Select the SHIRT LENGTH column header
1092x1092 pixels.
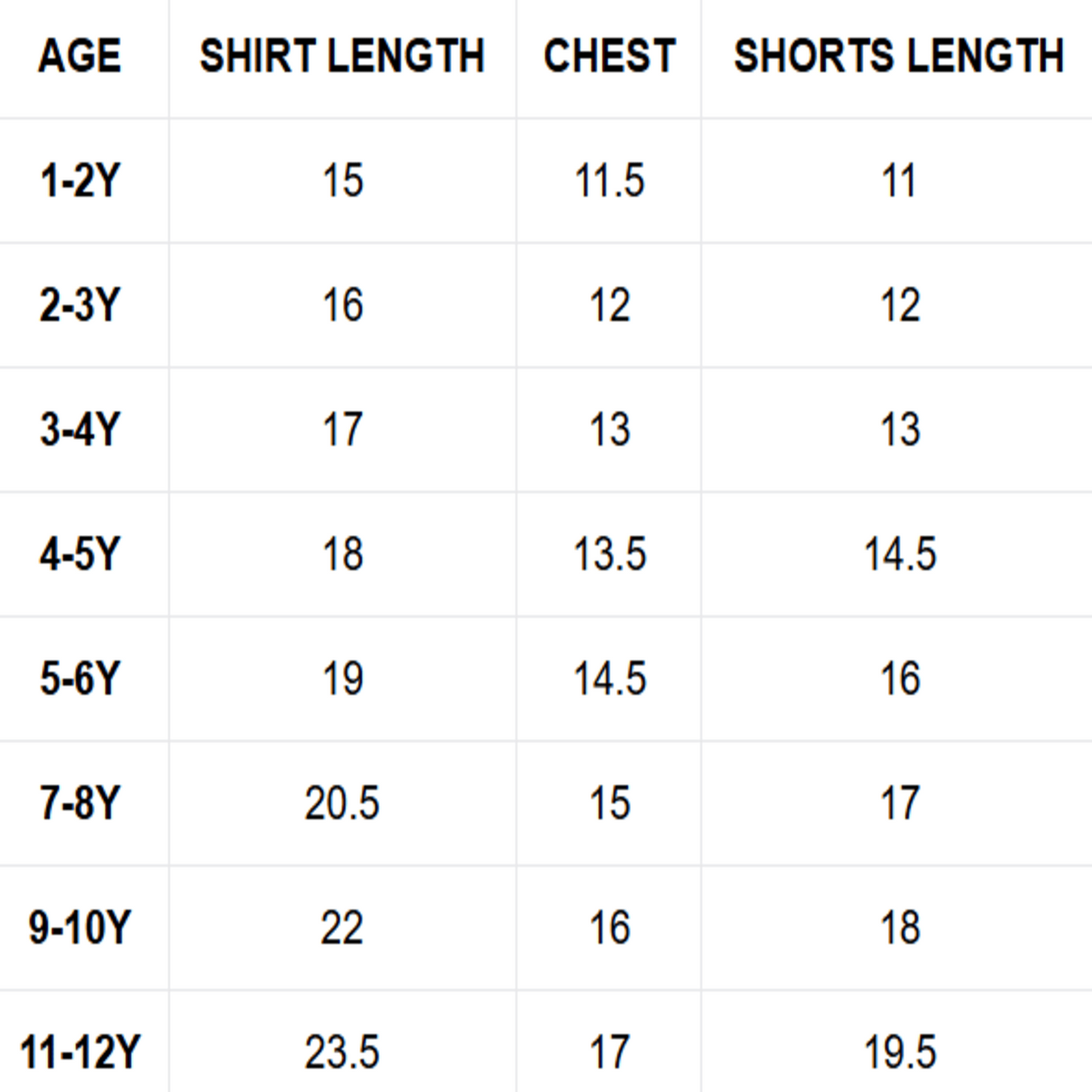tap(342, 56)
